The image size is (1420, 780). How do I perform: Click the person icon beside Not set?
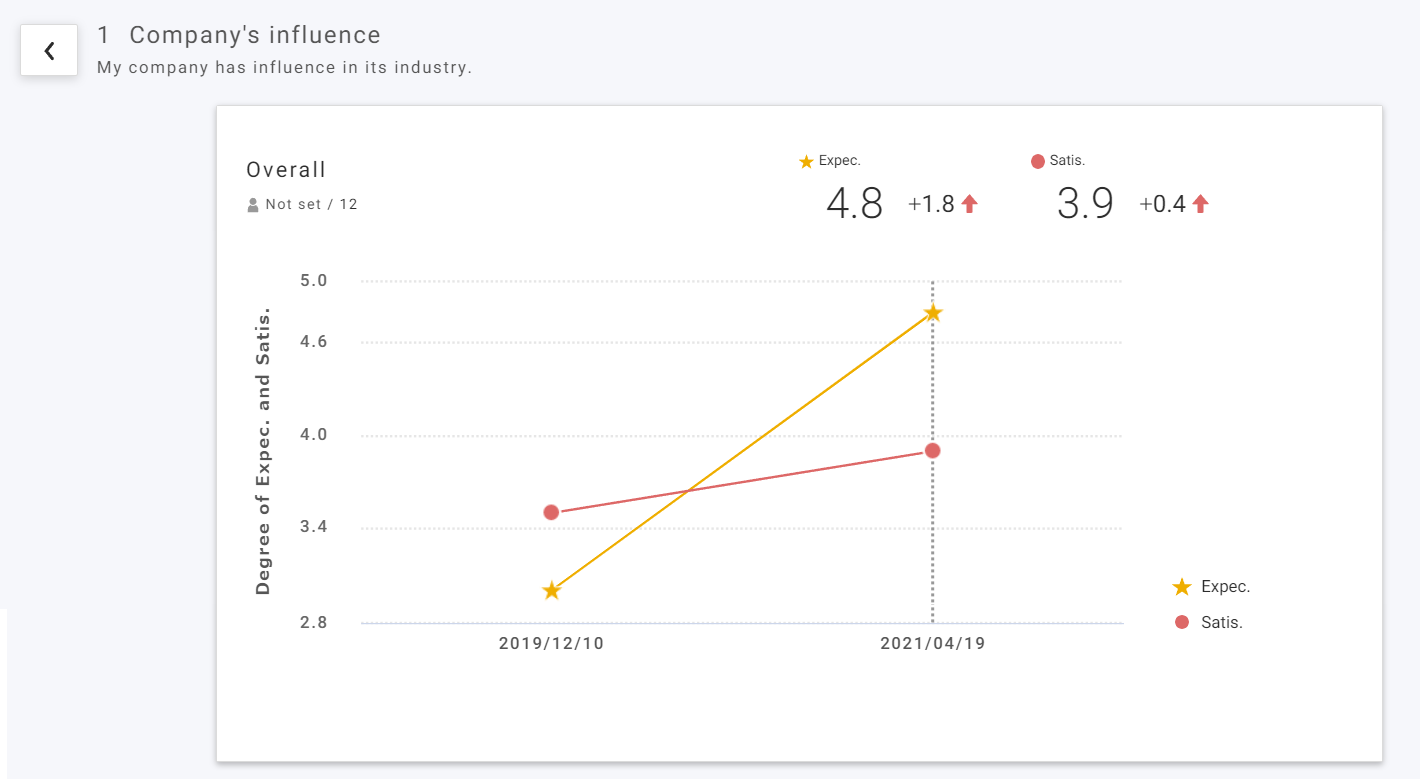[253, 205]
